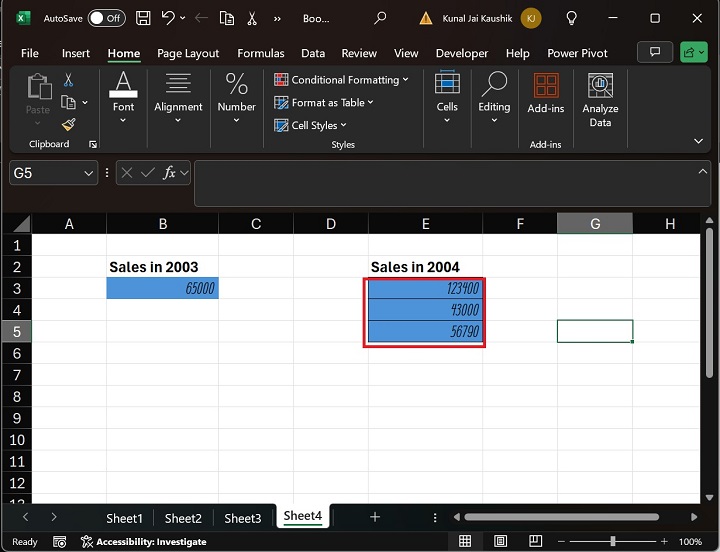Viewport: 720px width, 552px height.
Task: Open the Analyze Data tool
Action: 600,100
